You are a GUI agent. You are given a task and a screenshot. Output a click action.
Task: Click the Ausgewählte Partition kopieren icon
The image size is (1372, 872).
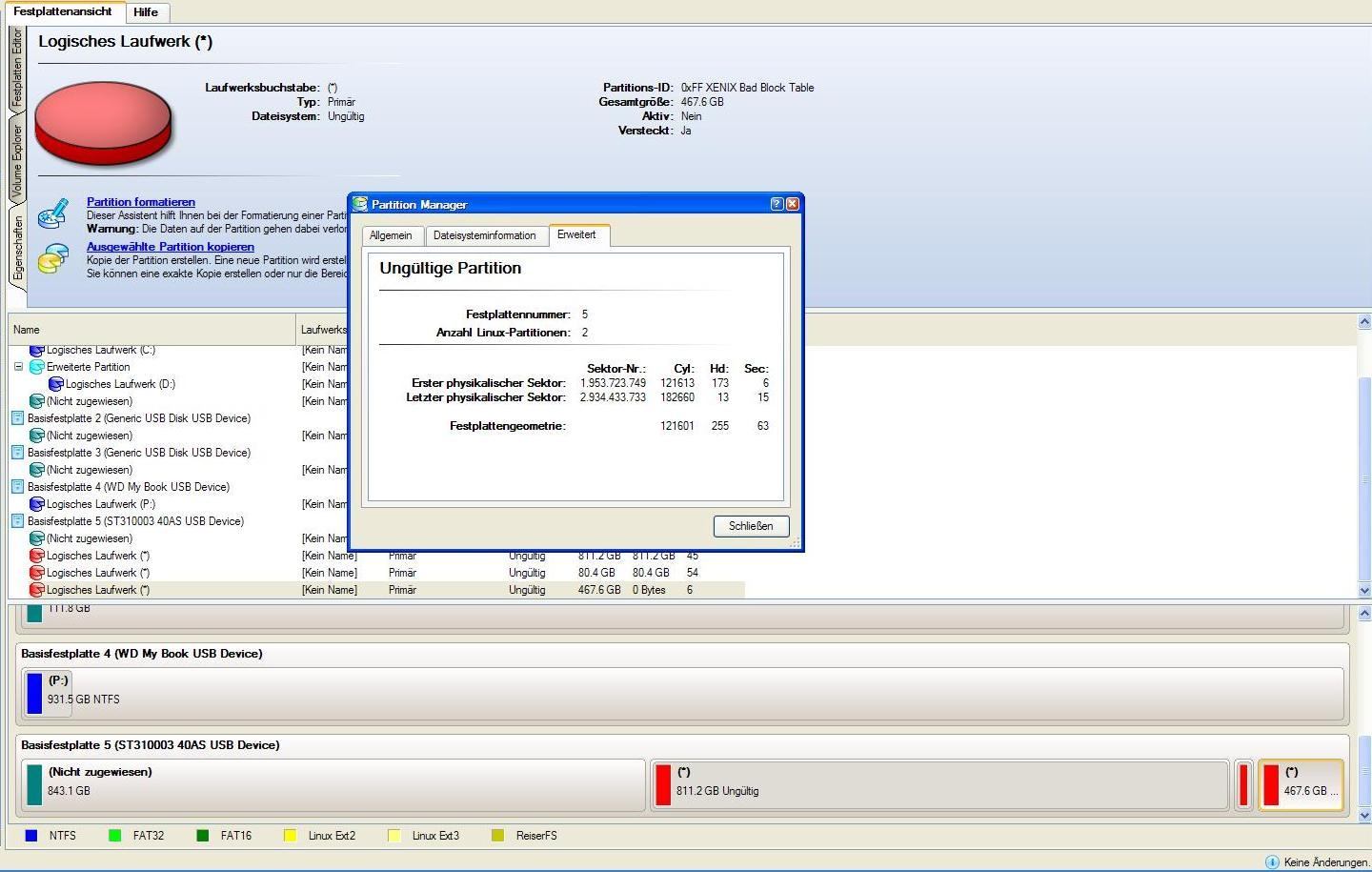(x=53, y=258)
